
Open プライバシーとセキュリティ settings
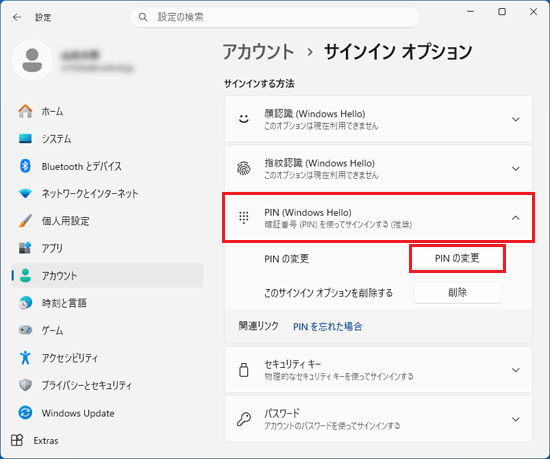[107, 385]
